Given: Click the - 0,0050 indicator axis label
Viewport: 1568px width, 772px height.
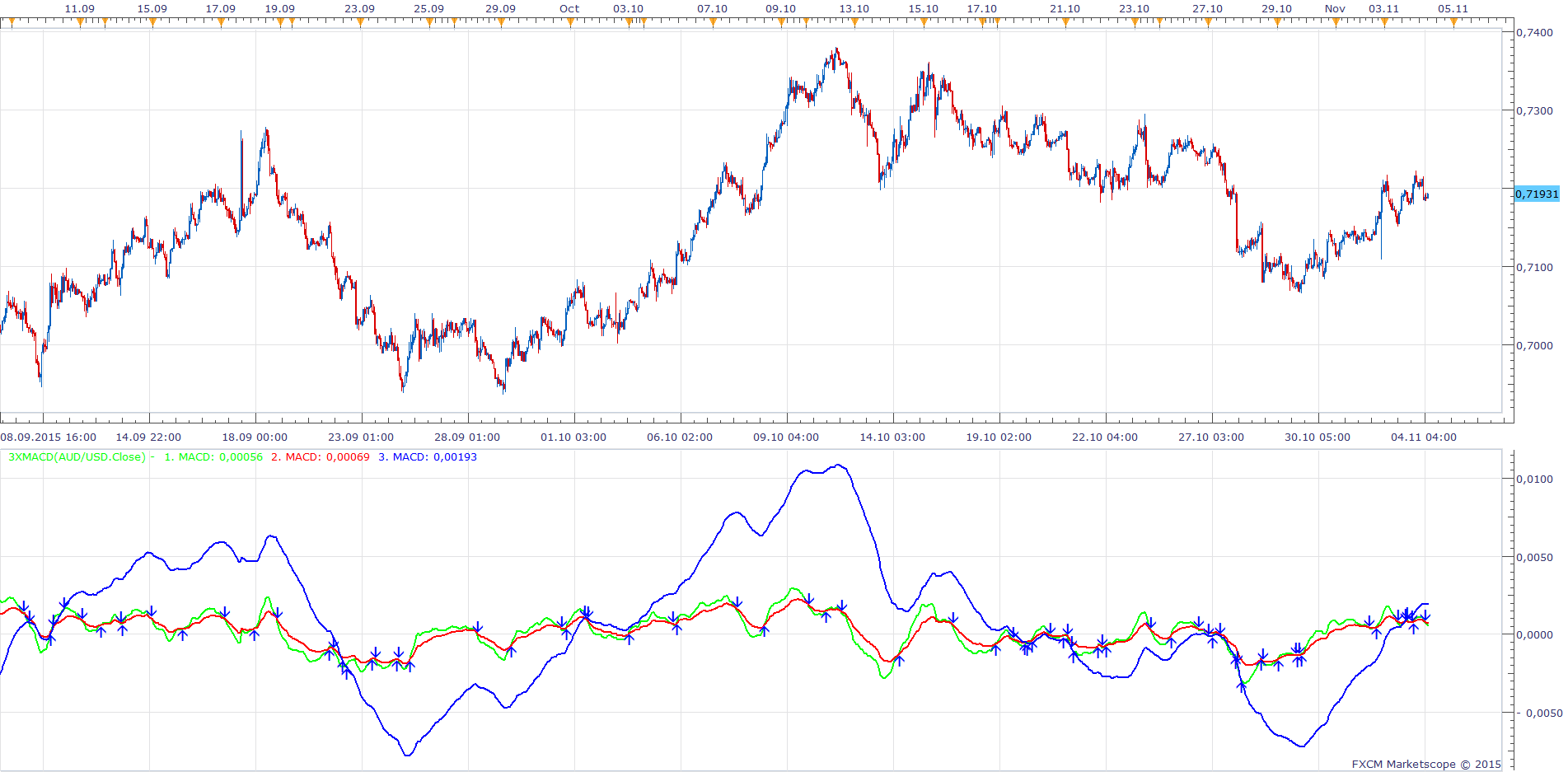Looking at the screenshot, I should point(1541,713).
